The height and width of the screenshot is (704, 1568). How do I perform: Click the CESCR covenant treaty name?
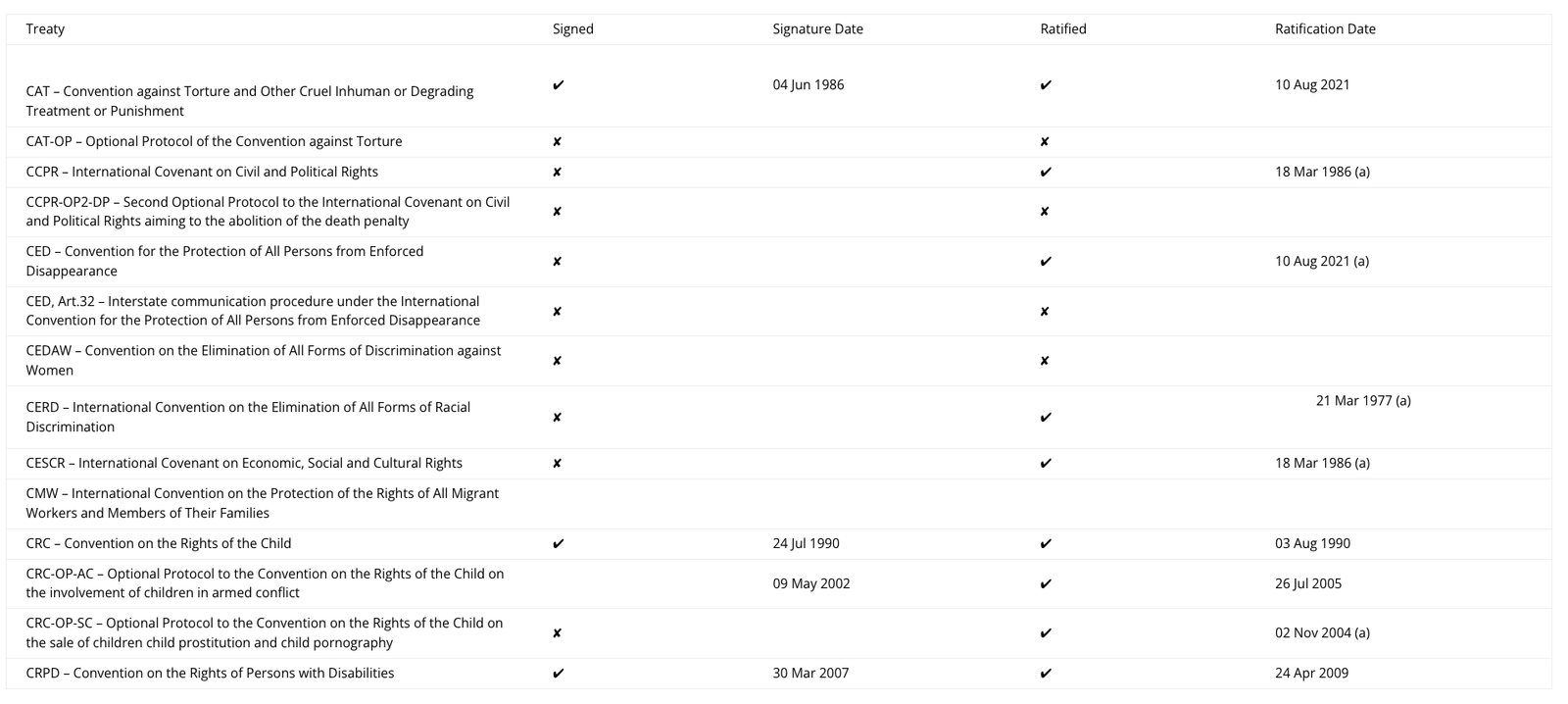244,464
